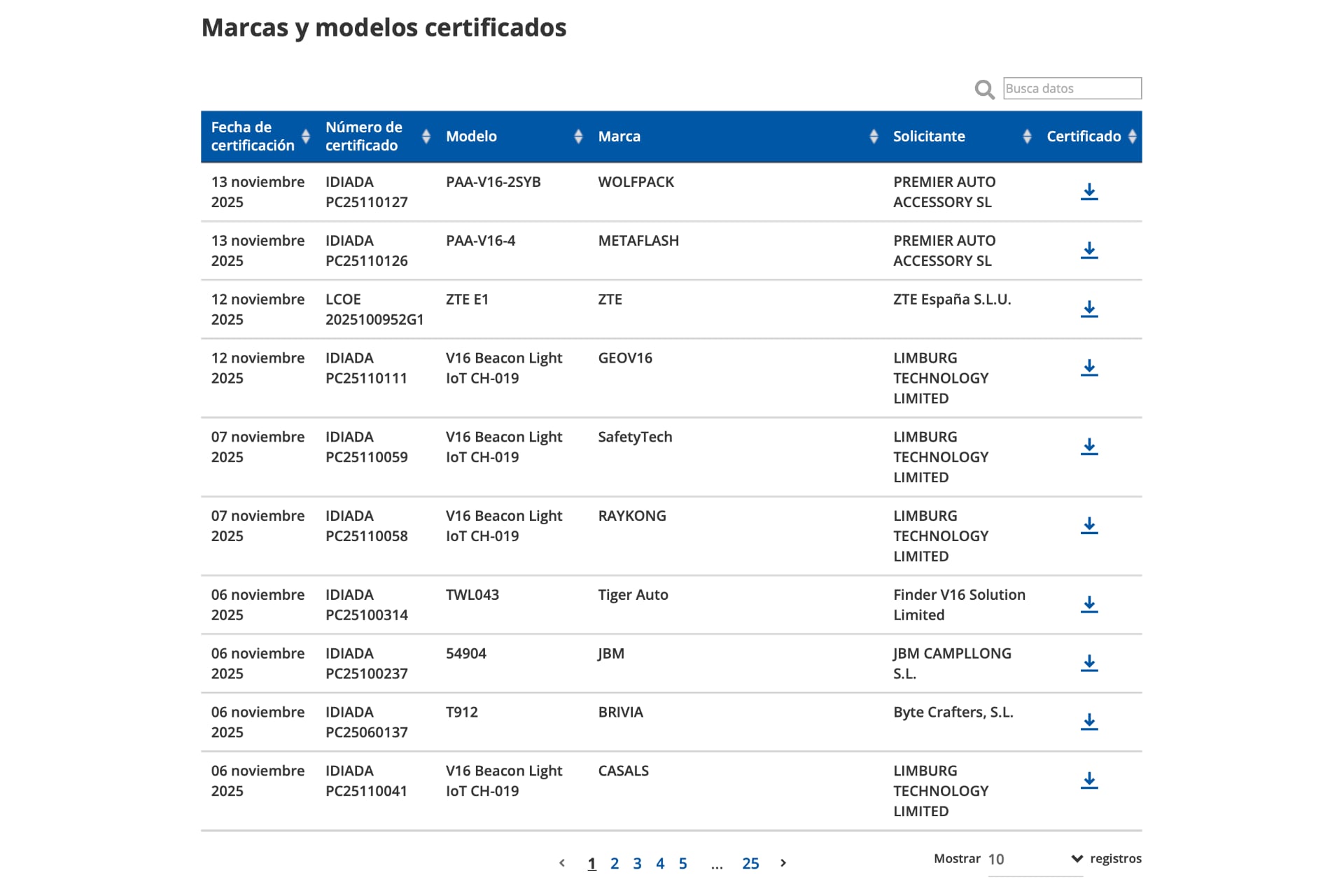Click inside the Busca datos field
Viewport: 1344px width, 896px height.
click(1072, 88)
